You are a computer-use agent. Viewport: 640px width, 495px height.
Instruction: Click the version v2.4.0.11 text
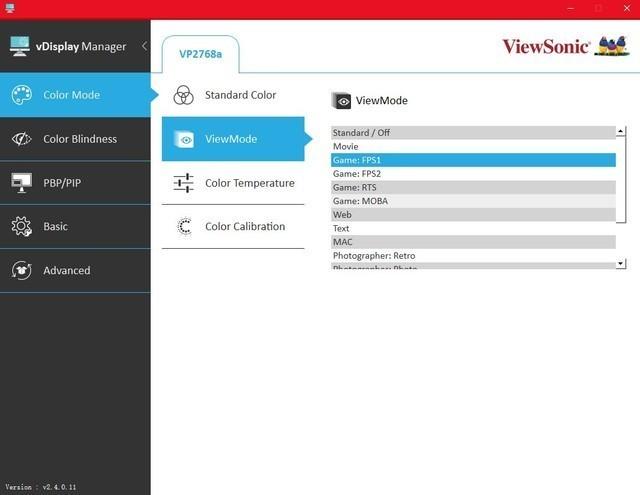(x=40, y=487)
